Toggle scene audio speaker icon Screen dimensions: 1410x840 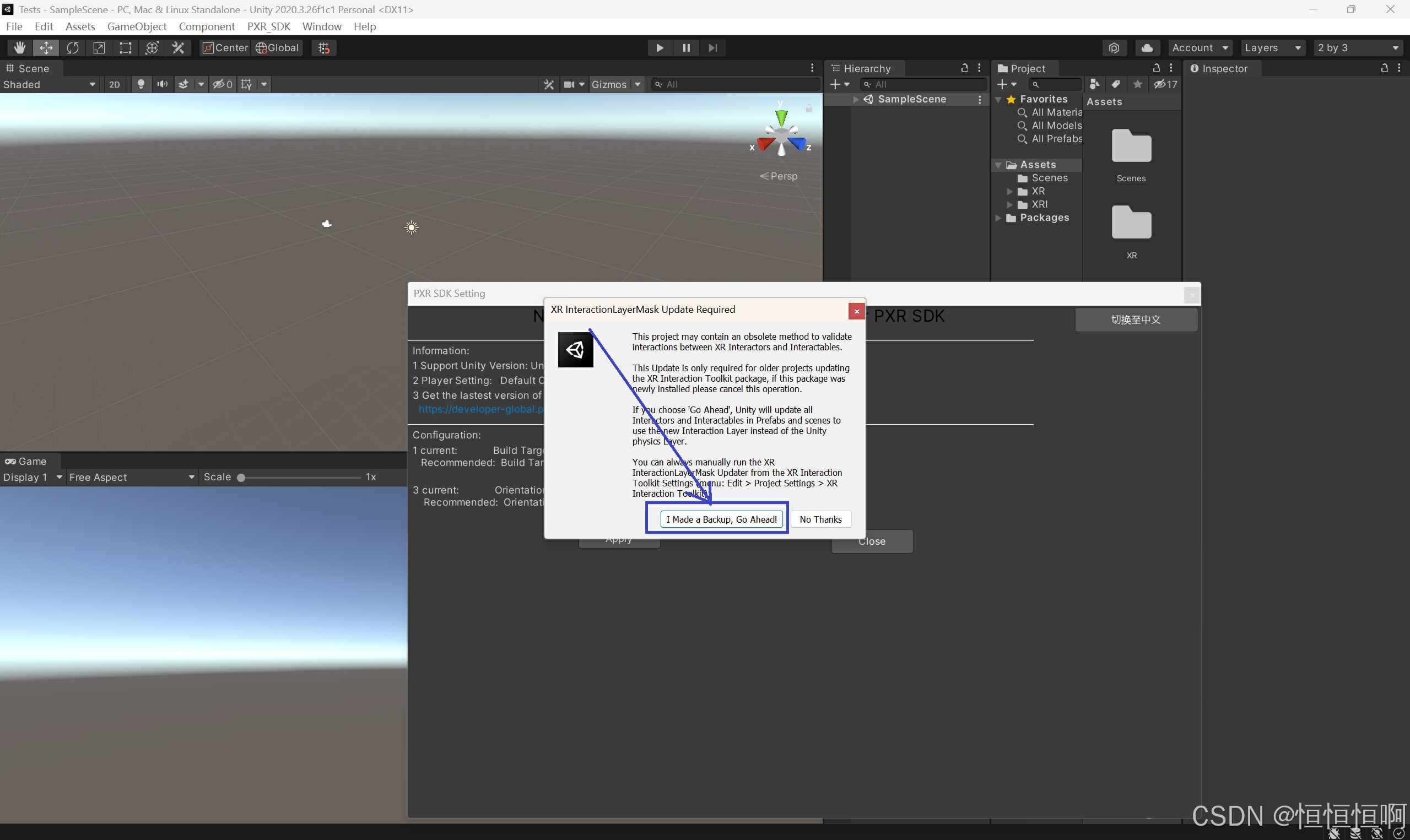[162, 84]
